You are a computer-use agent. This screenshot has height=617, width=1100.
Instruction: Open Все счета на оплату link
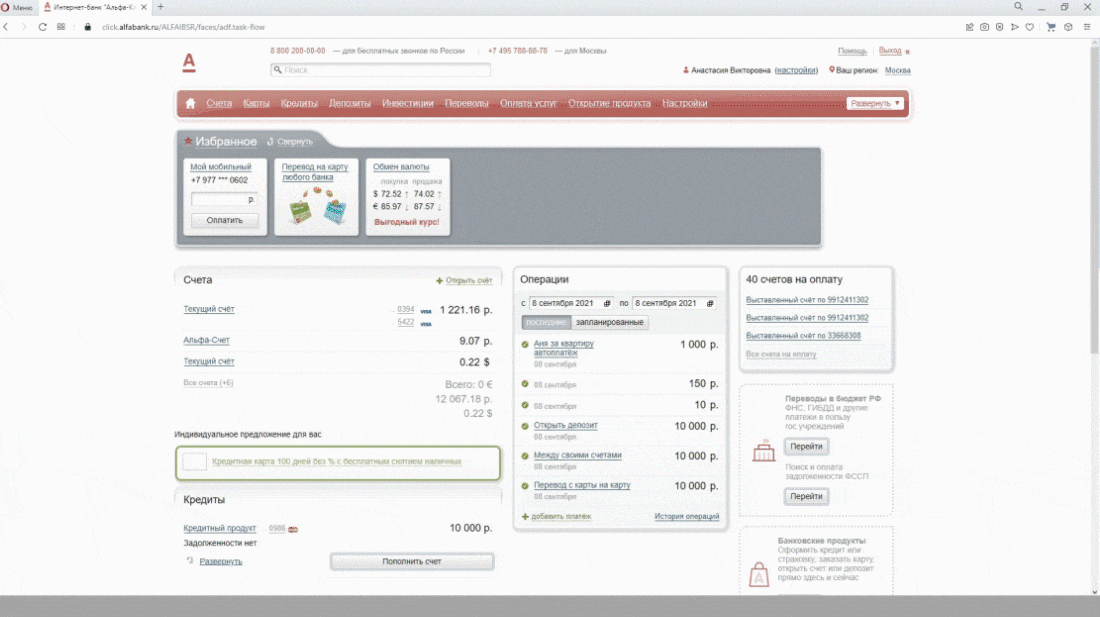coord(781,354)
